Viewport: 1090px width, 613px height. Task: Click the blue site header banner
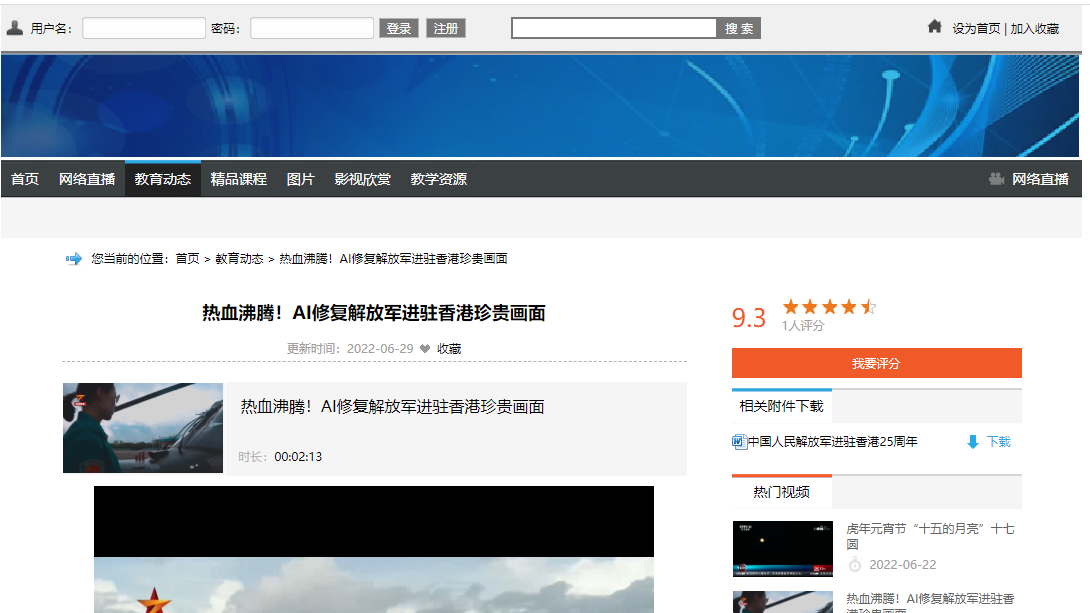tap(540, 106)
